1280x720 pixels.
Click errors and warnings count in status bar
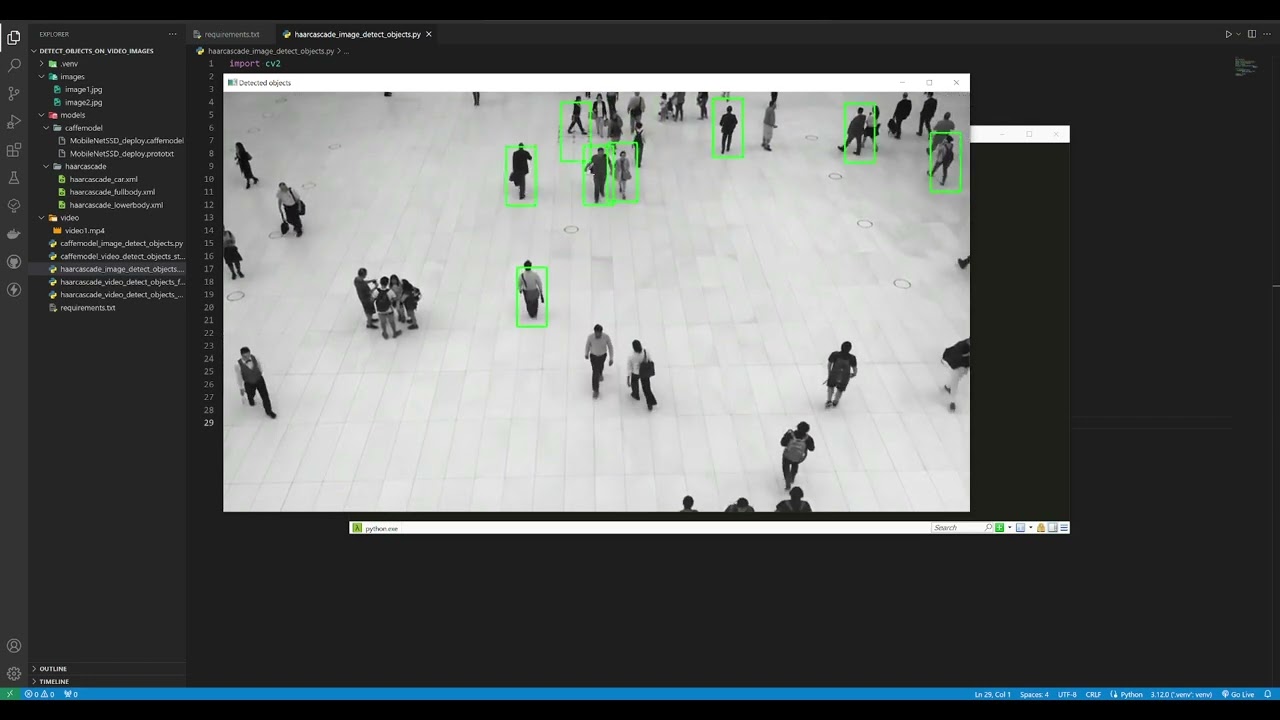pos(41,694)
